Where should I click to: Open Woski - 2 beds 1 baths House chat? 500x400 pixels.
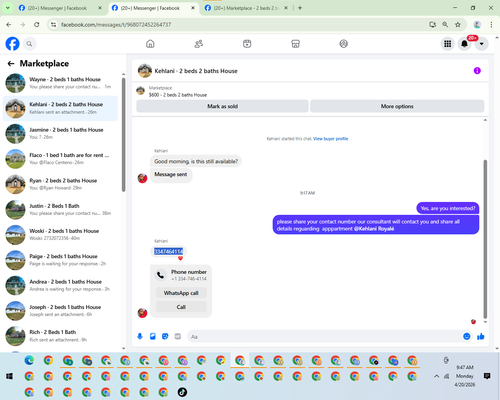point(60,234)
